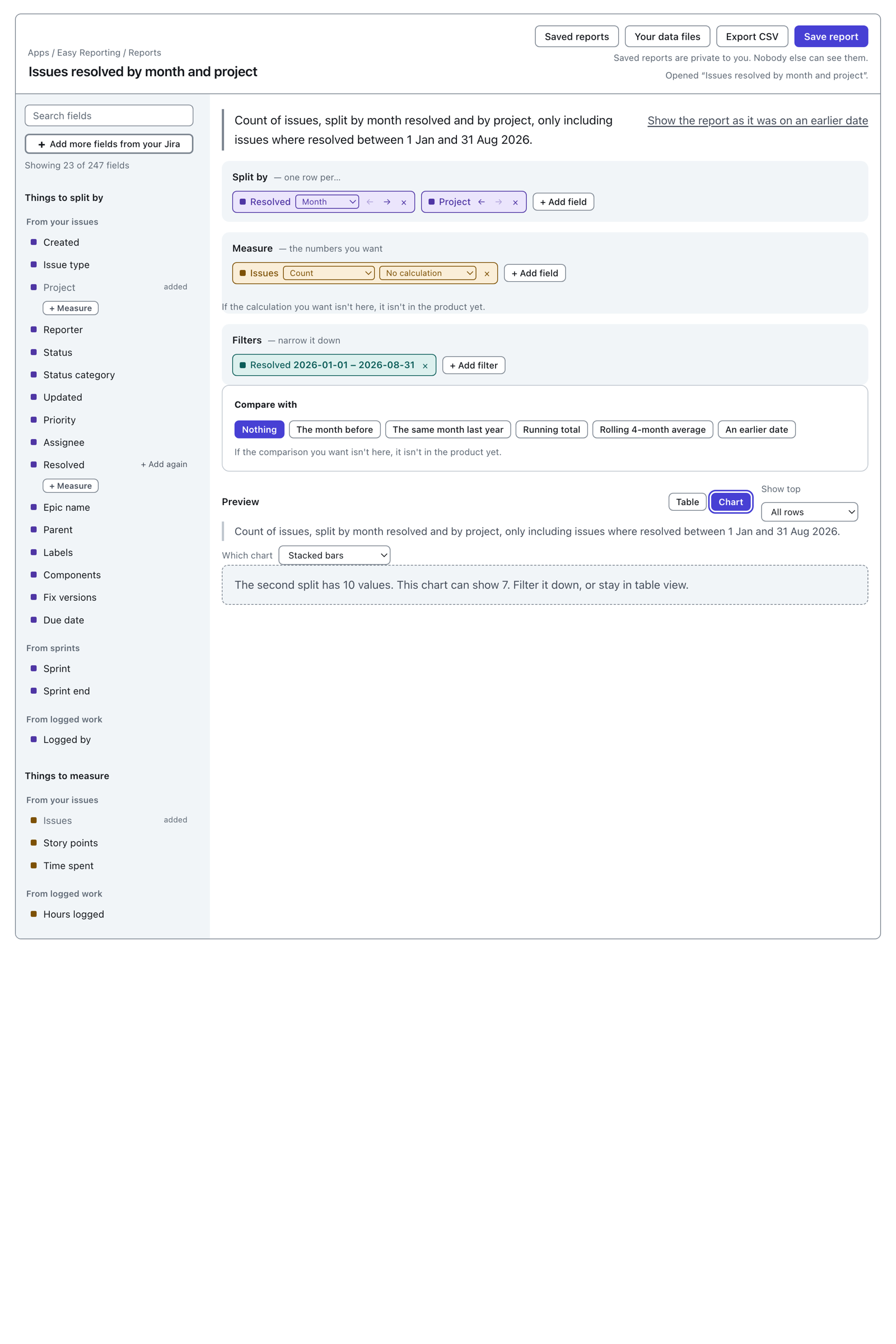
Task: Open the No calculation dropdown
Action: tap(427, 273)
